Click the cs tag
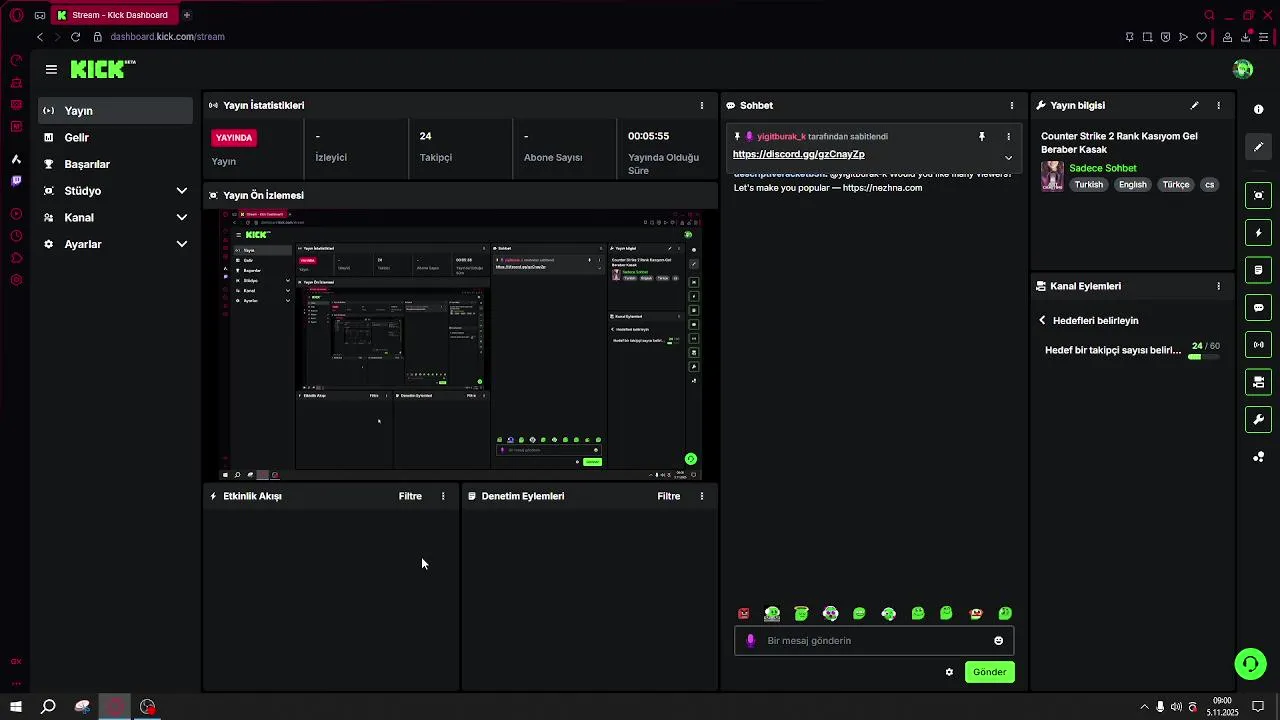 (x=1209, y=185)
